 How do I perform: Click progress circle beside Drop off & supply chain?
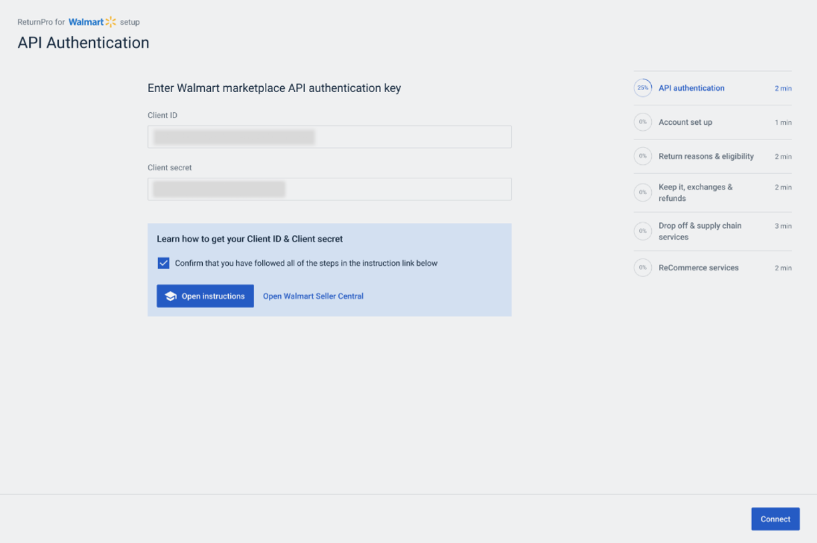(642, 231)
